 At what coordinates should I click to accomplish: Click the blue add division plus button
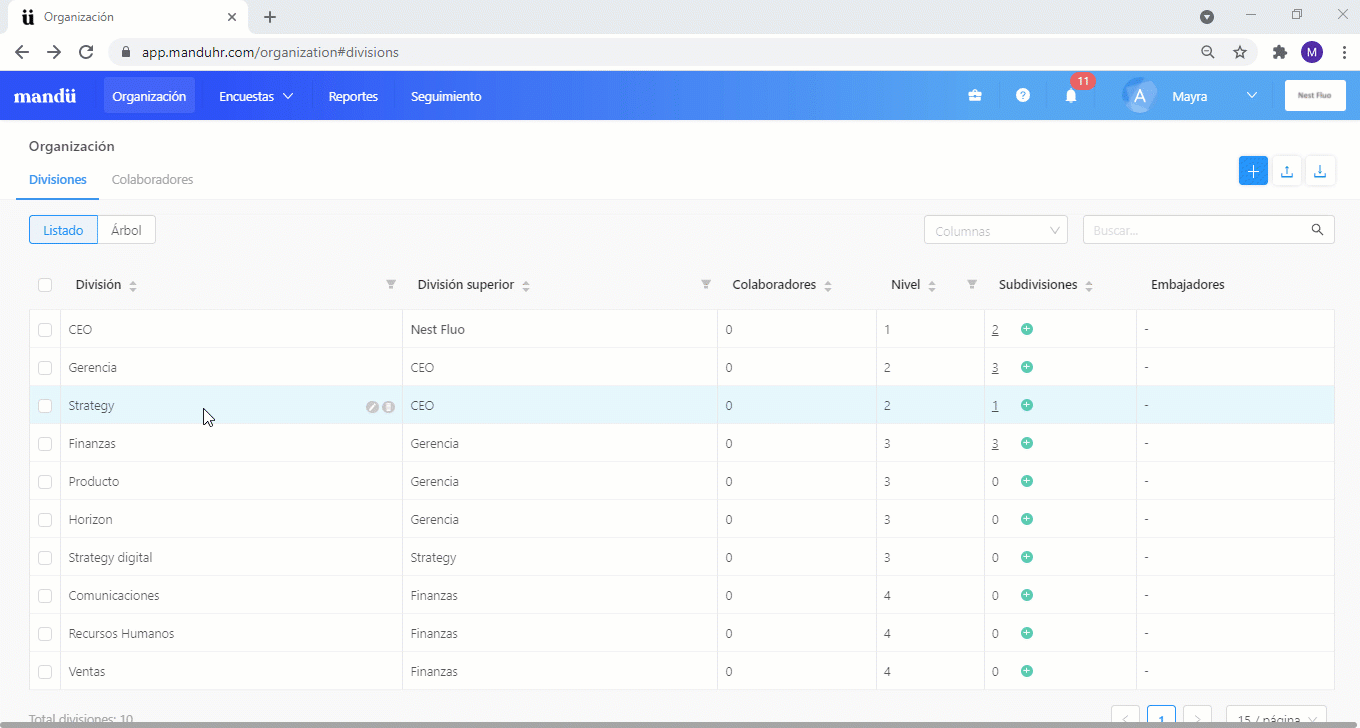click(x=1253, y=171)
